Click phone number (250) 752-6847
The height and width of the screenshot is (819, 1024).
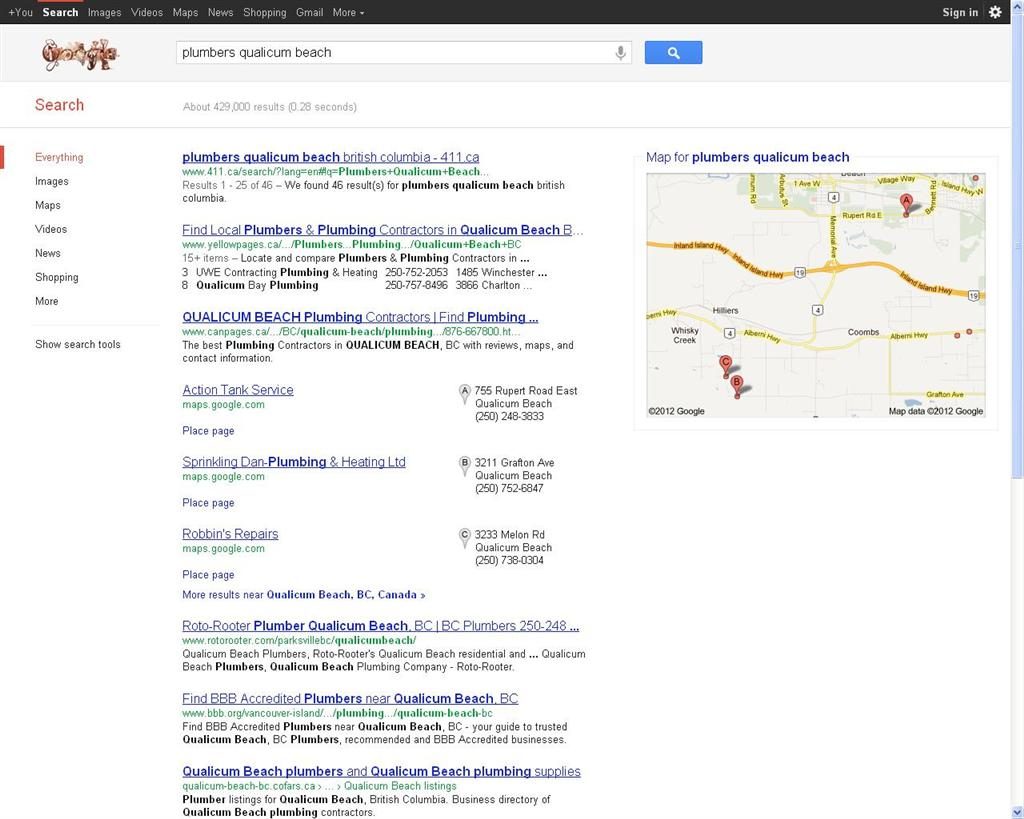(509, 489)
